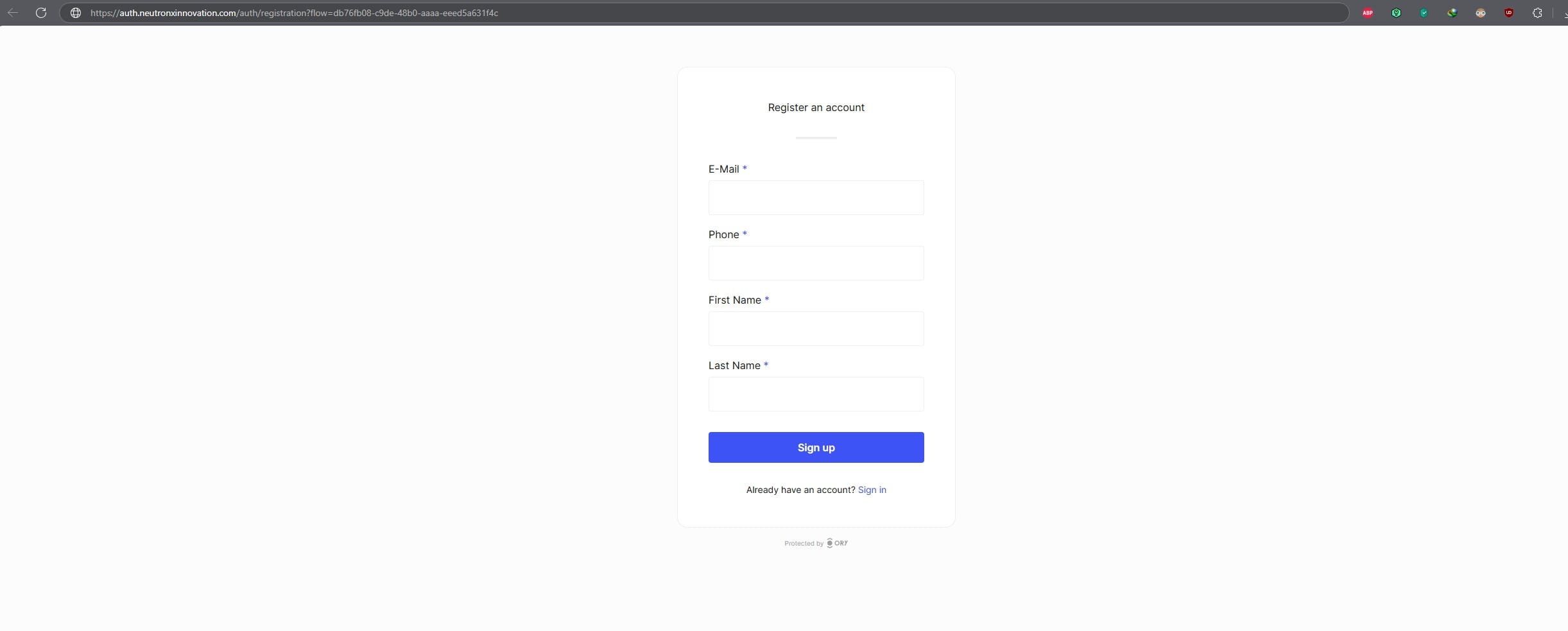The image size is (1568, 631).
Task: Open the uBlock Origin extension
Action: pyautogui.click(x=1508, y=13)
